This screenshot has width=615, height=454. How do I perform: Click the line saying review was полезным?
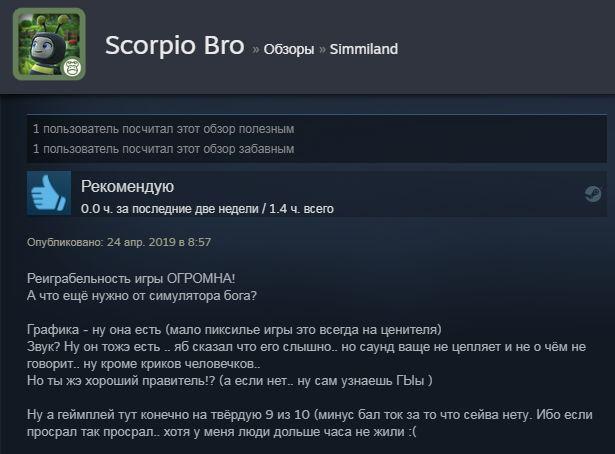tap(163, 129)
